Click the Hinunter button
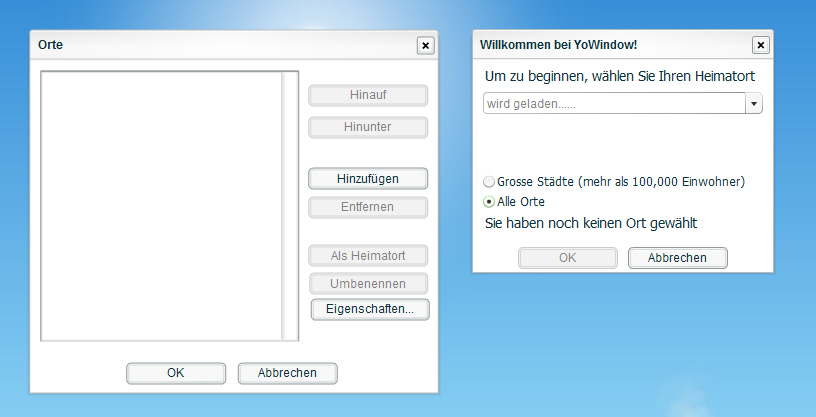This screenshot has height=417, width=816. point(368,128)
